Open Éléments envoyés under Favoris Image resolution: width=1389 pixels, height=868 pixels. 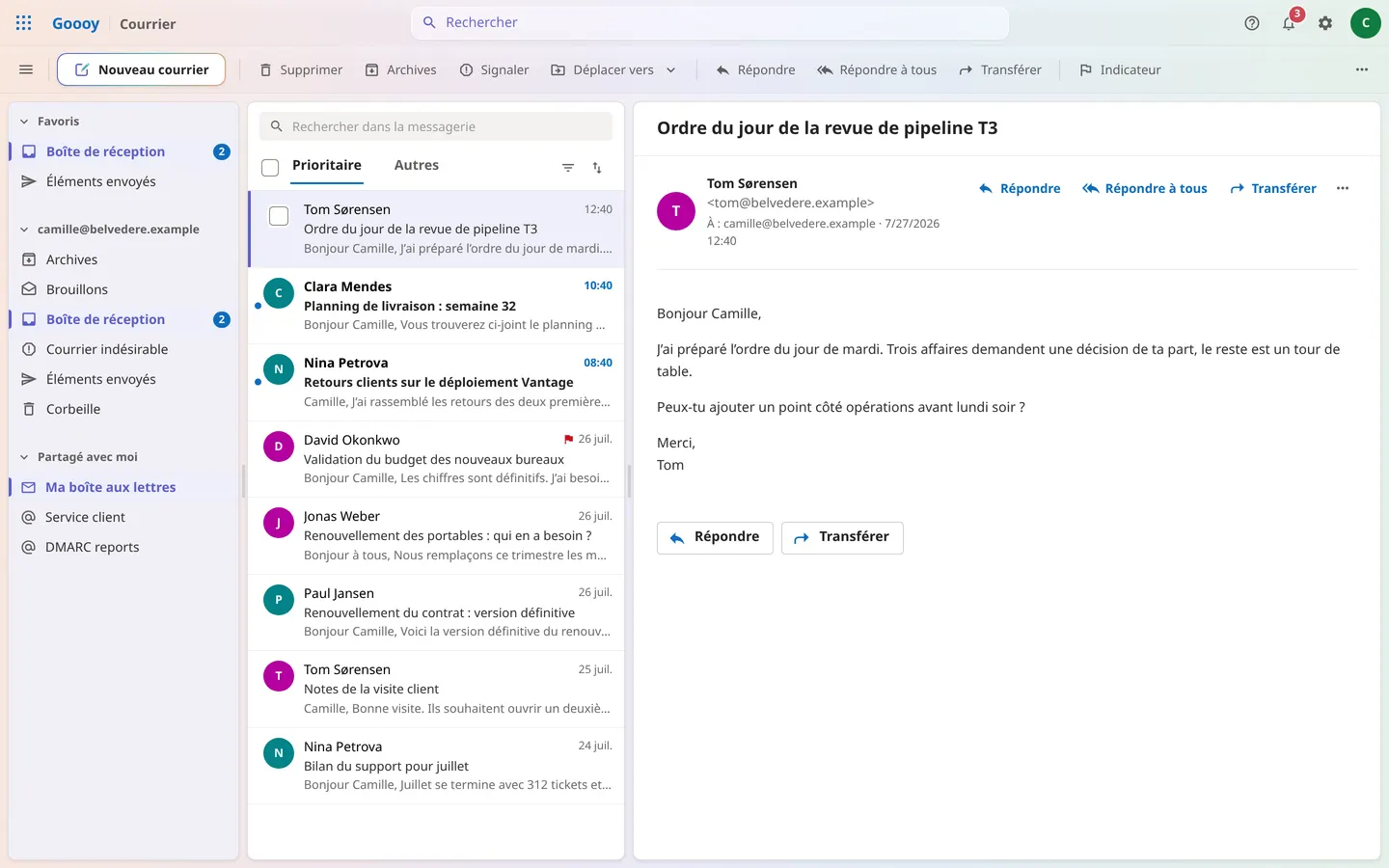(x=123, y=181)
